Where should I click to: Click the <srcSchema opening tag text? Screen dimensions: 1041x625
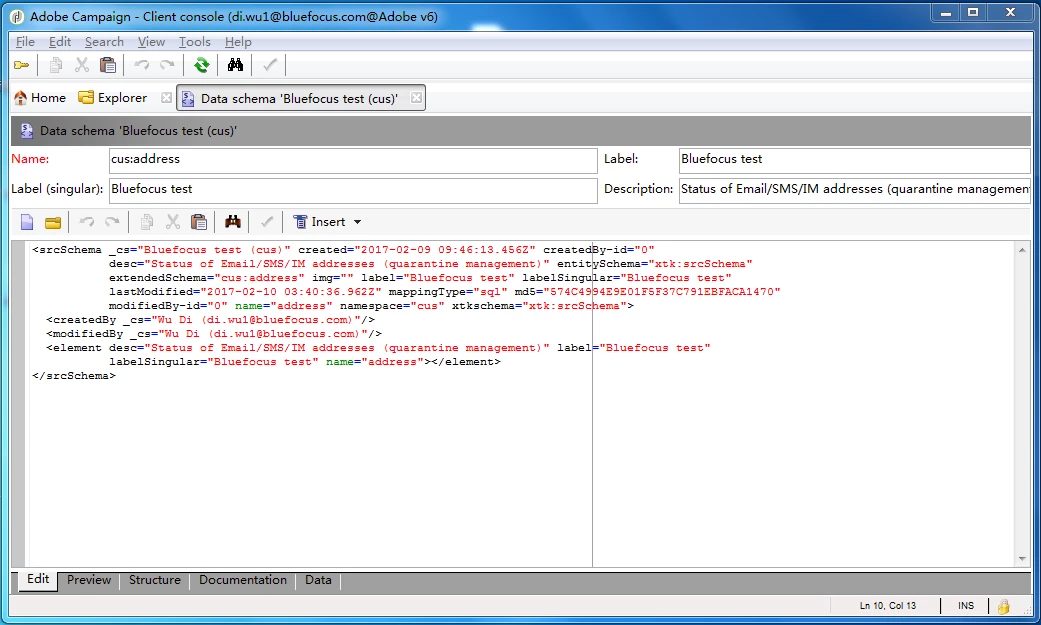pos(67,250)
